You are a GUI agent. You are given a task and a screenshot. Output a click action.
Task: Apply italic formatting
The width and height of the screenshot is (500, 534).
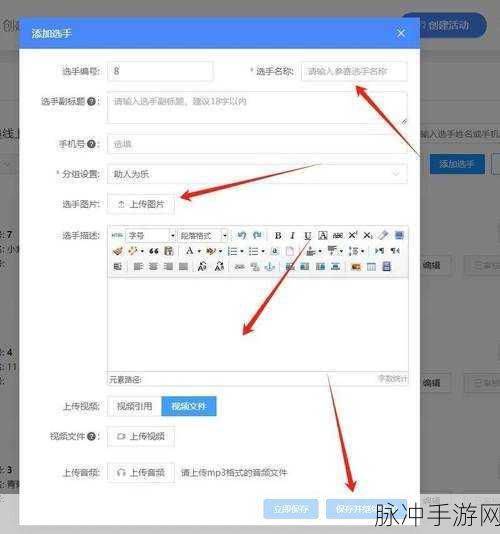pyautogui.click(x=292, y=235)
